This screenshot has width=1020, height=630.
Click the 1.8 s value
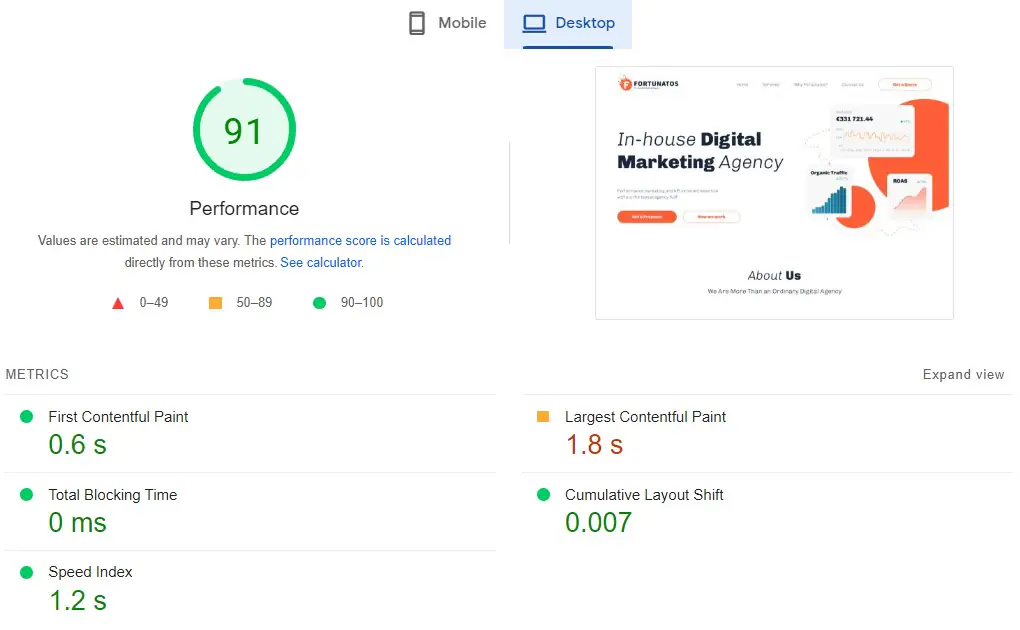(x=594, y=445)
